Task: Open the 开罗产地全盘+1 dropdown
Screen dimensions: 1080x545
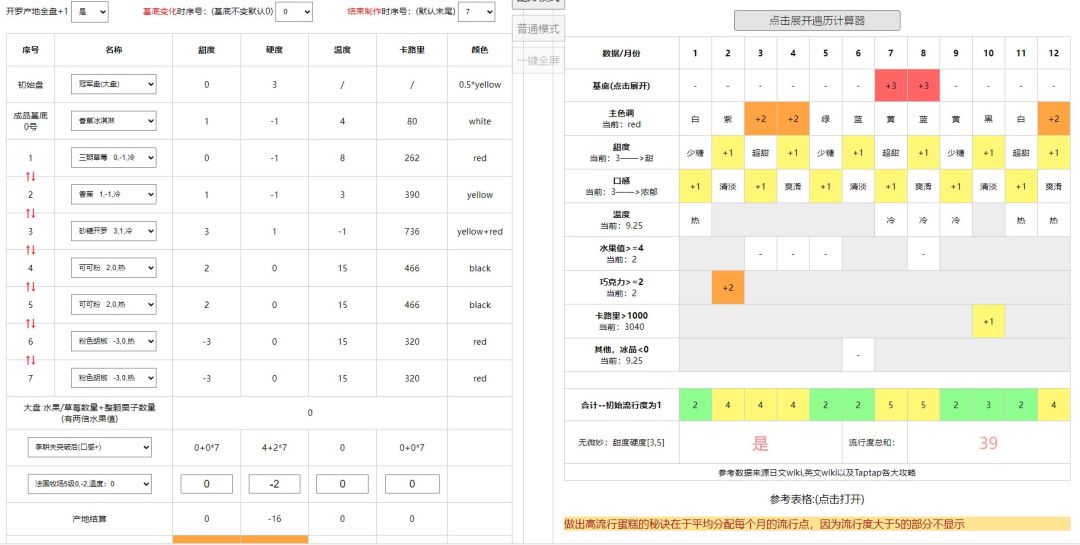Action: [x=90, y=12]
